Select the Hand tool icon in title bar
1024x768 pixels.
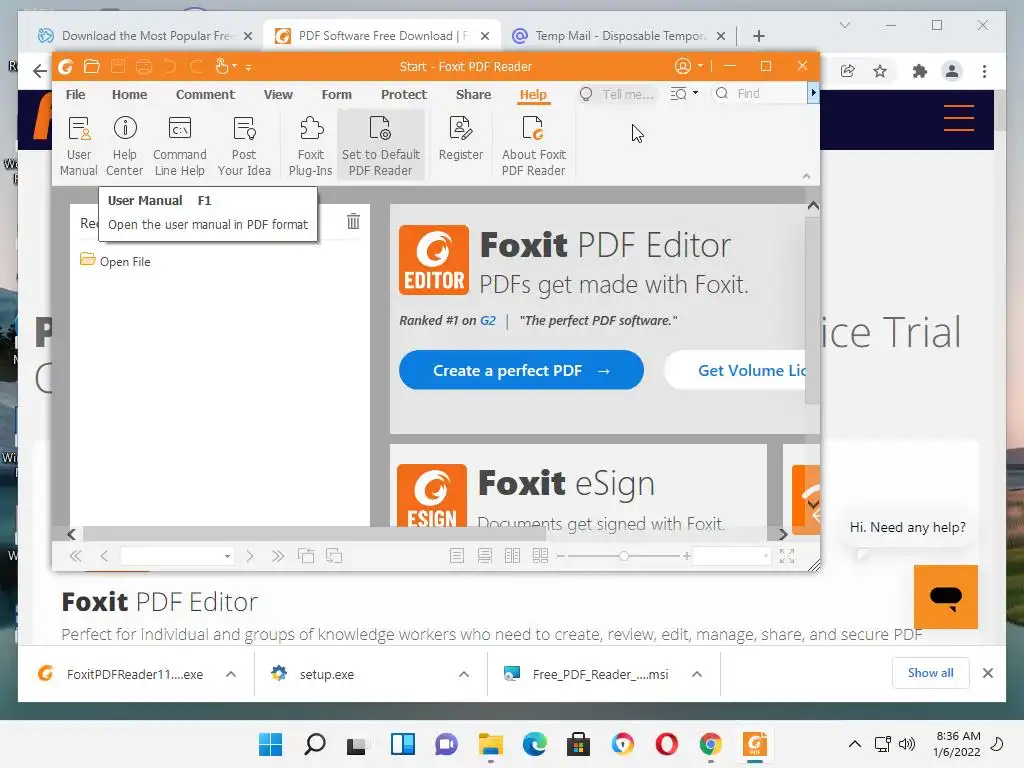[222, 66]
